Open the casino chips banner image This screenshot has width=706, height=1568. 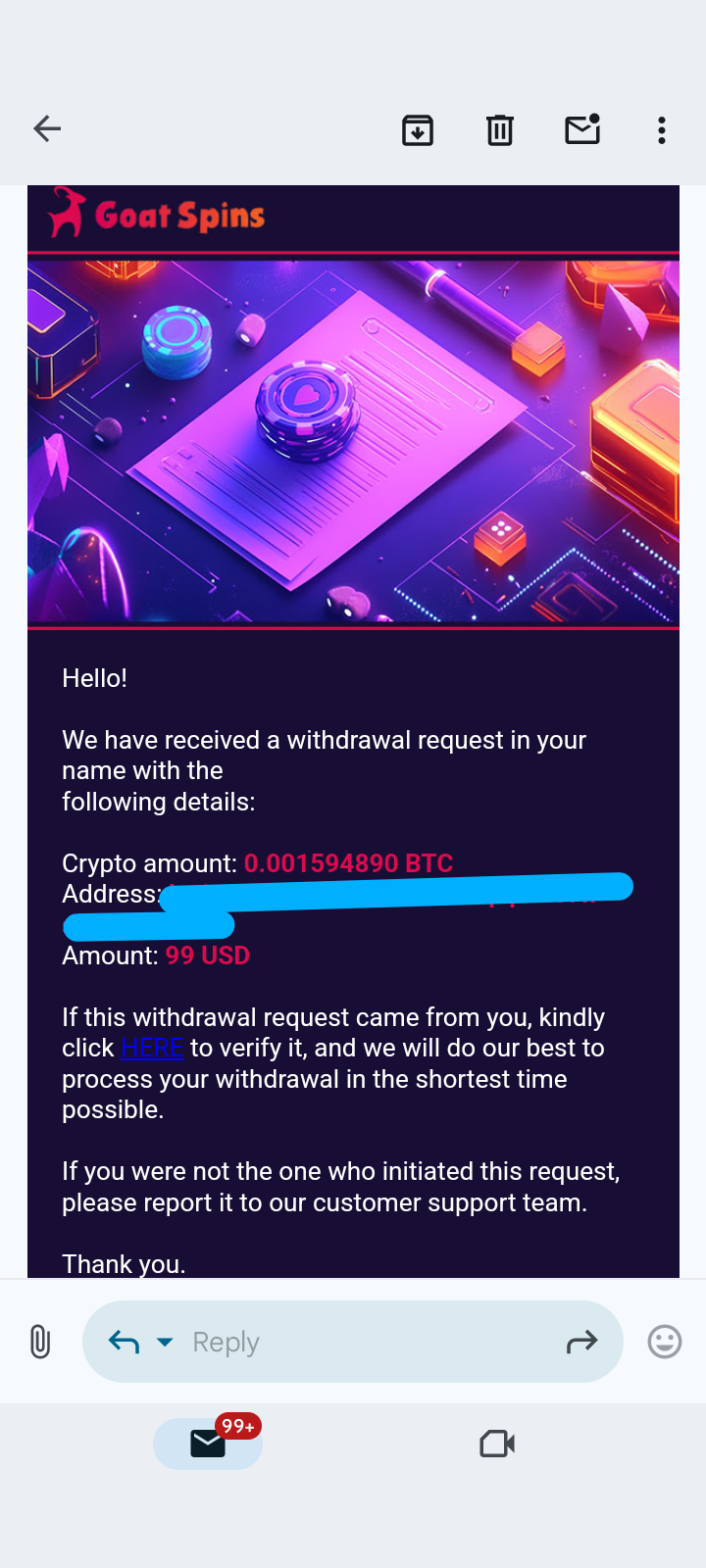pyautogui.click(x=353, y=441)
